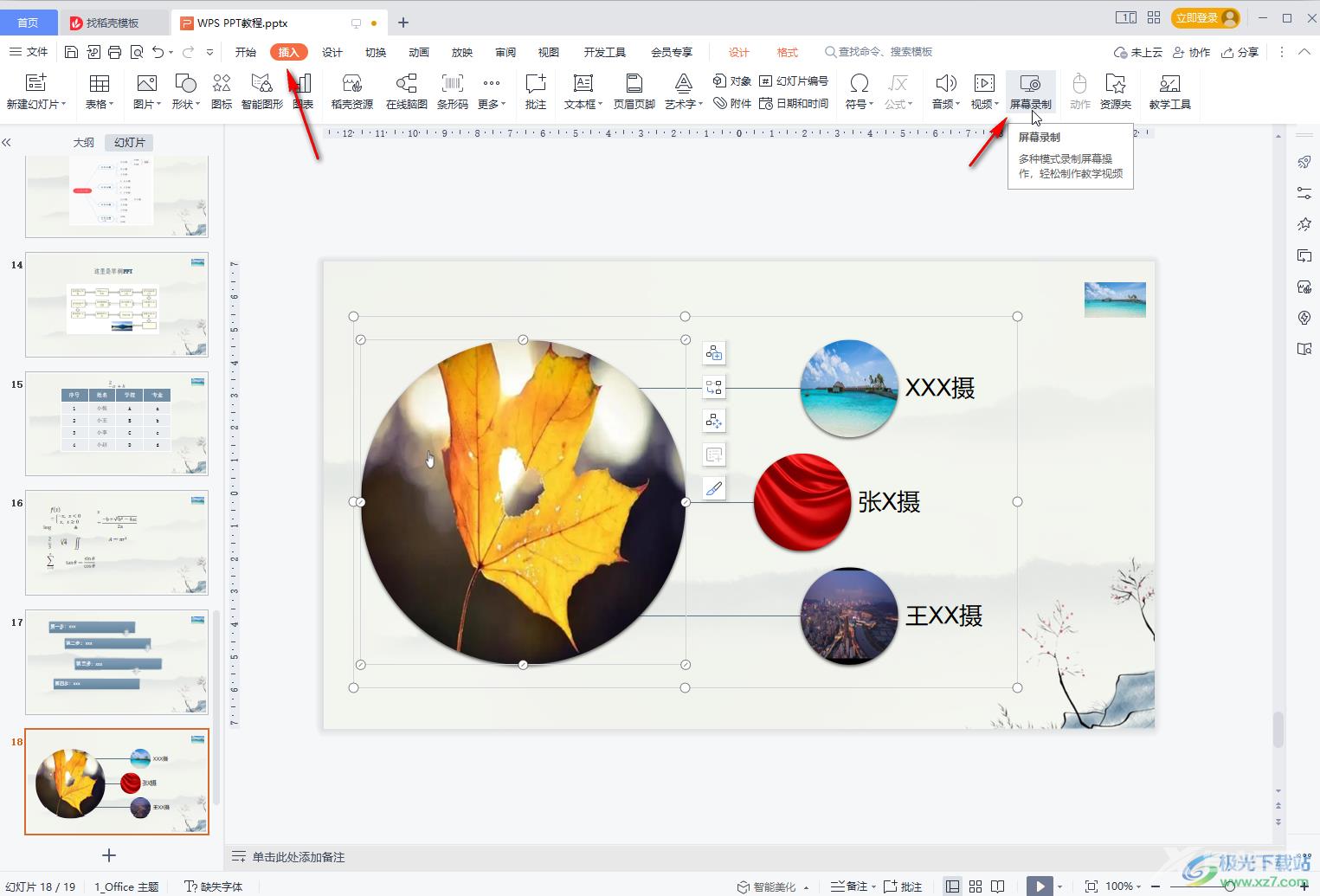Insert a 条形码 barcode

click(x=452, y=92)
